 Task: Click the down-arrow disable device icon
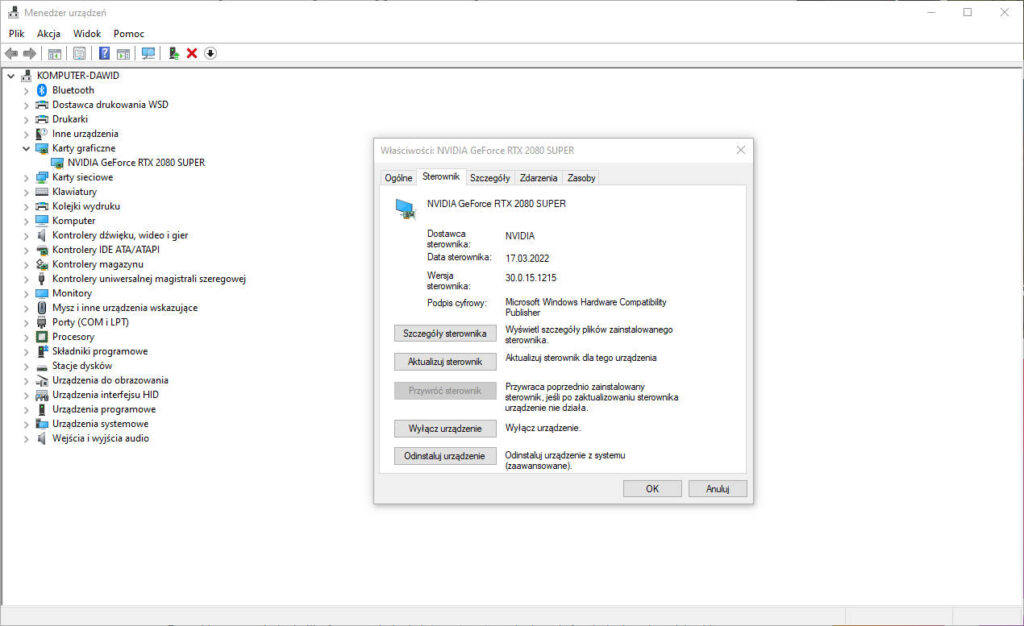(210, 54)
